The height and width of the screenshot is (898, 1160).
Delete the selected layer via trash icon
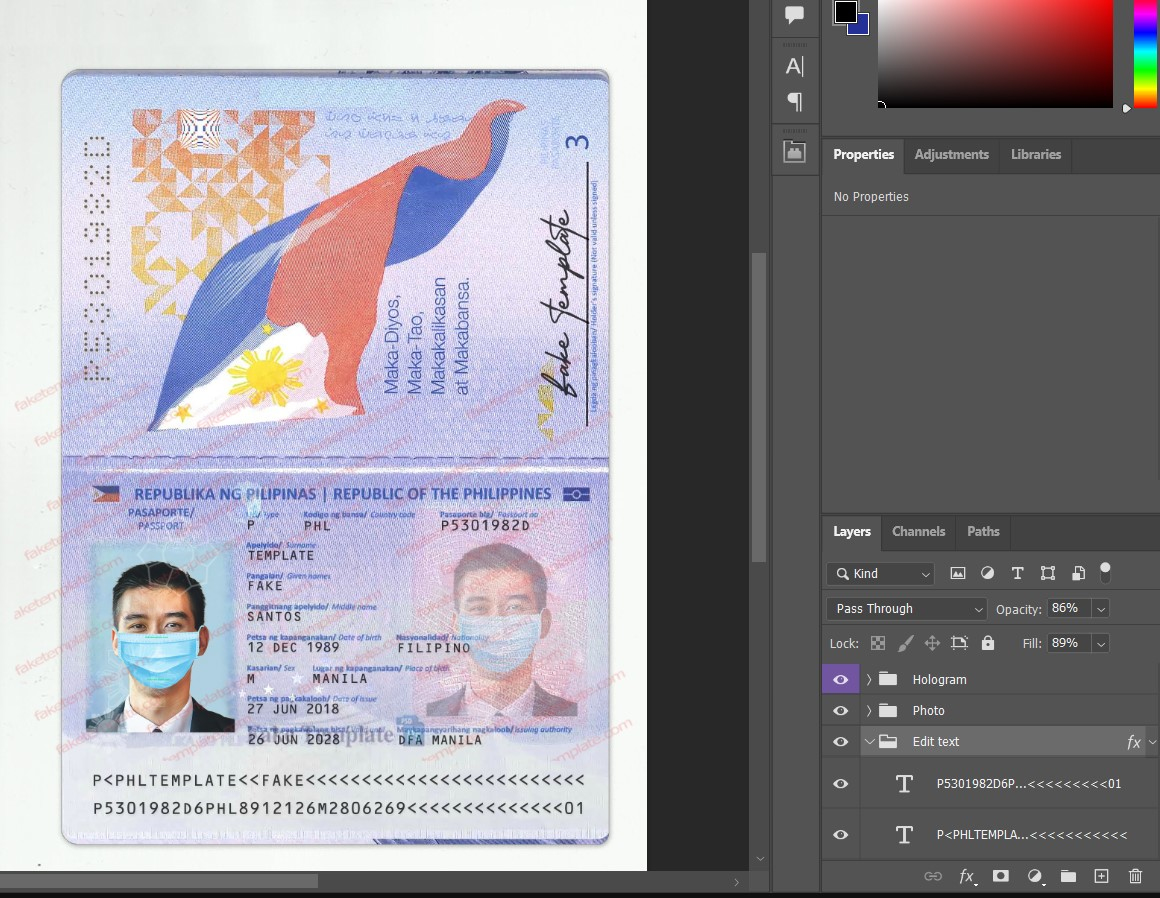pos(1136,876)
